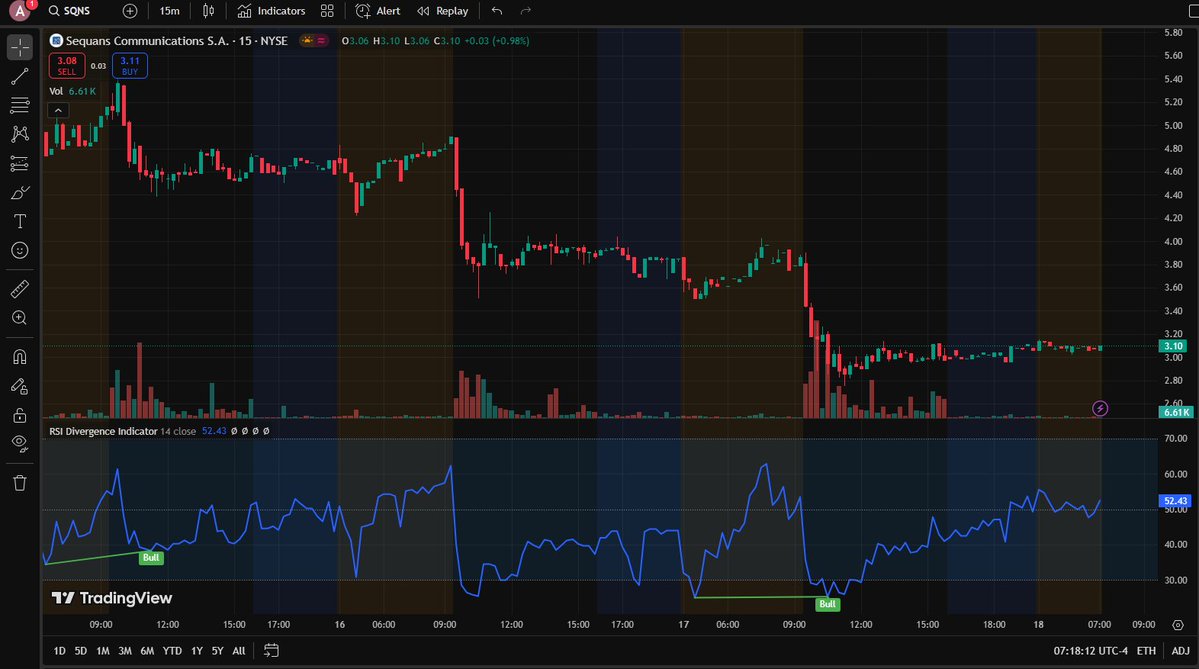Activate the zoom in tool

pyautogui.click(x=20, y=317)
